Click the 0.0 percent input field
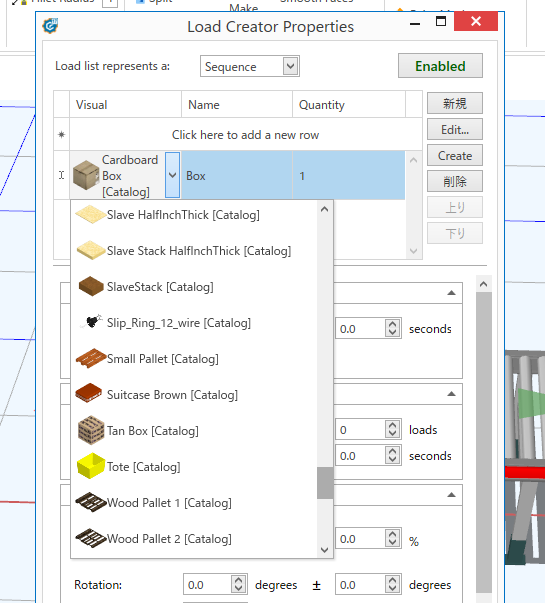Viewport: 545px width, 603px height. point(360,539)
